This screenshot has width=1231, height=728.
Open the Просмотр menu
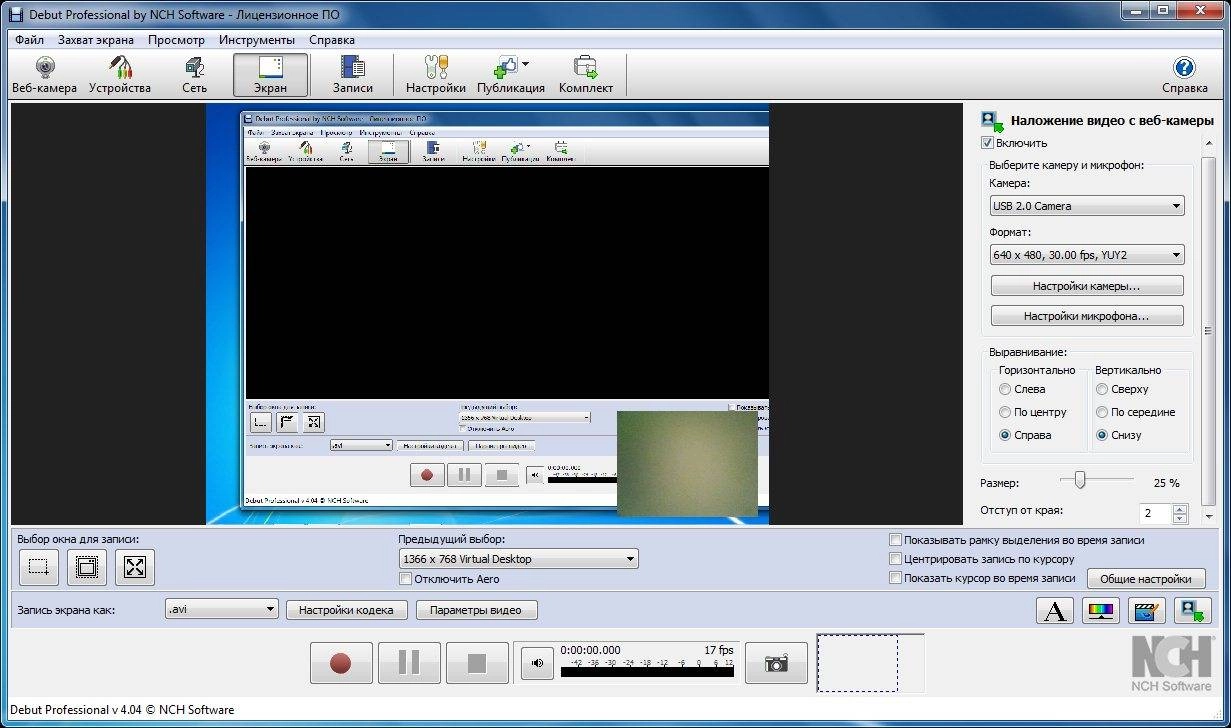176,40
